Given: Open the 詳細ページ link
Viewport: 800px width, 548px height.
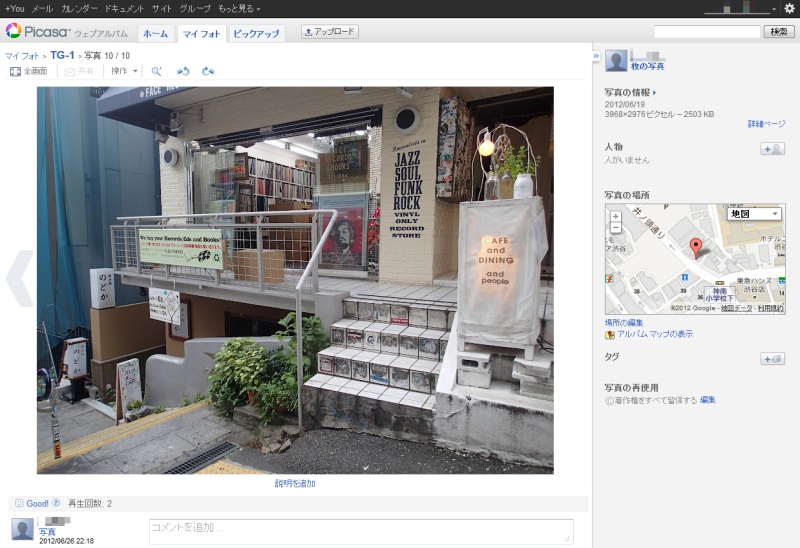Looking at the screenshot, I should [766, 123].
